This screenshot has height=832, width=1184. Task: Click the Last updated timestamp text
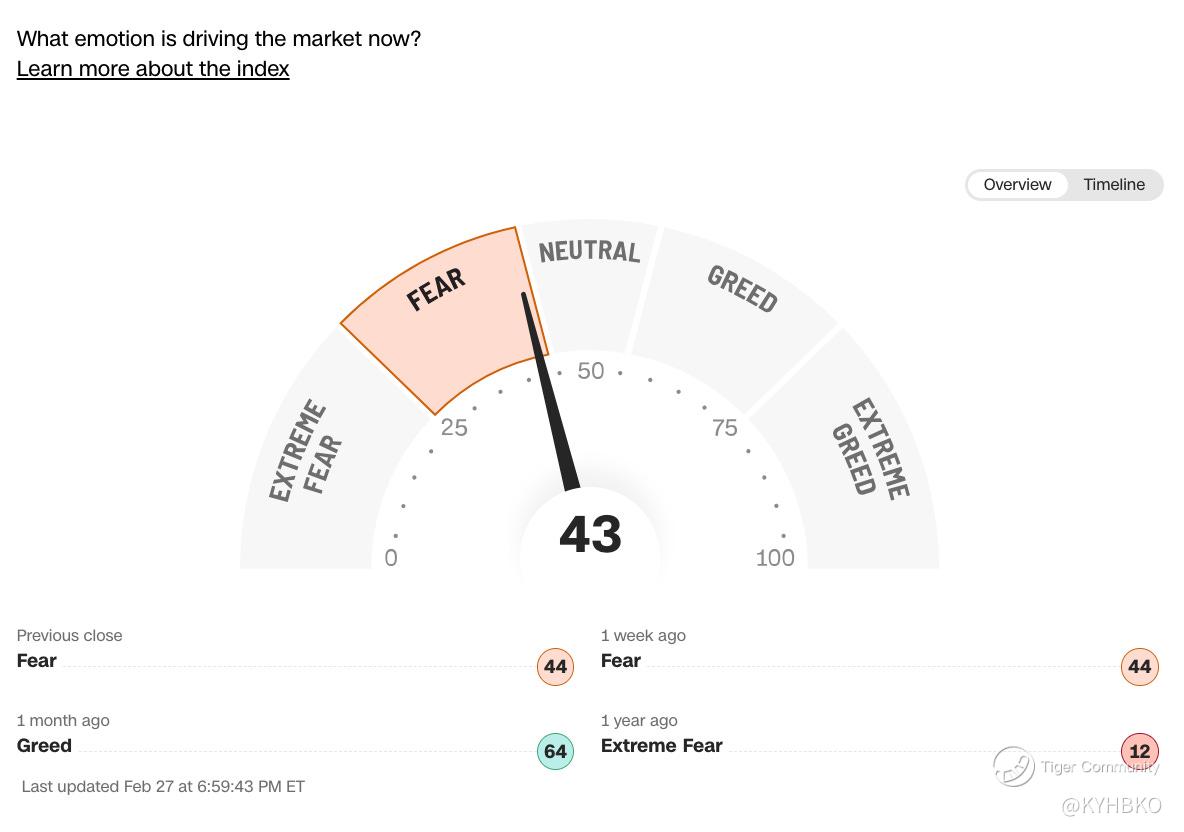[163, 787]
